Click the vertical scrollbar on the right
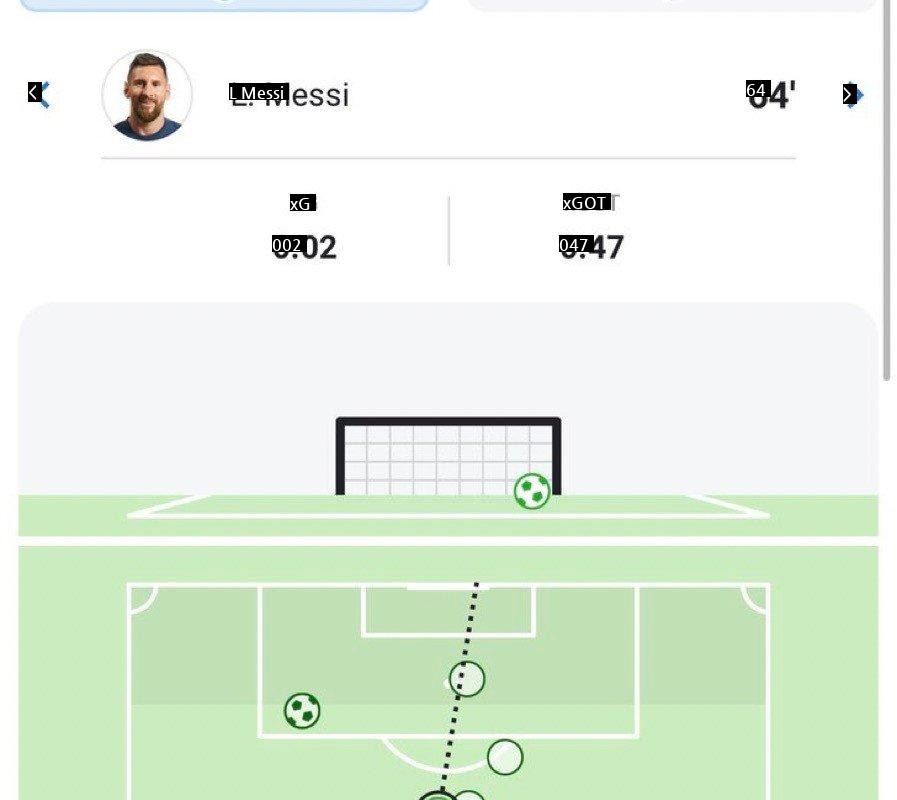 click(887, 190)
